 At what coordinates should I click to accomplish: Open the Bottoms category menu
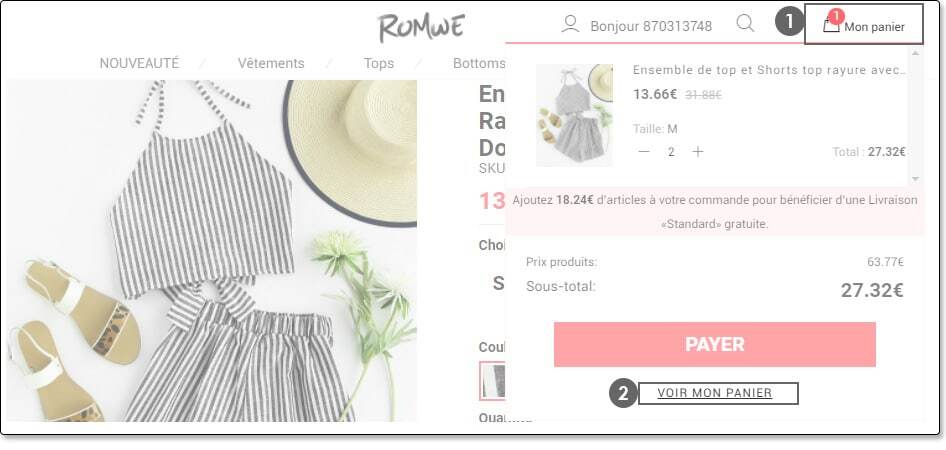479,63
